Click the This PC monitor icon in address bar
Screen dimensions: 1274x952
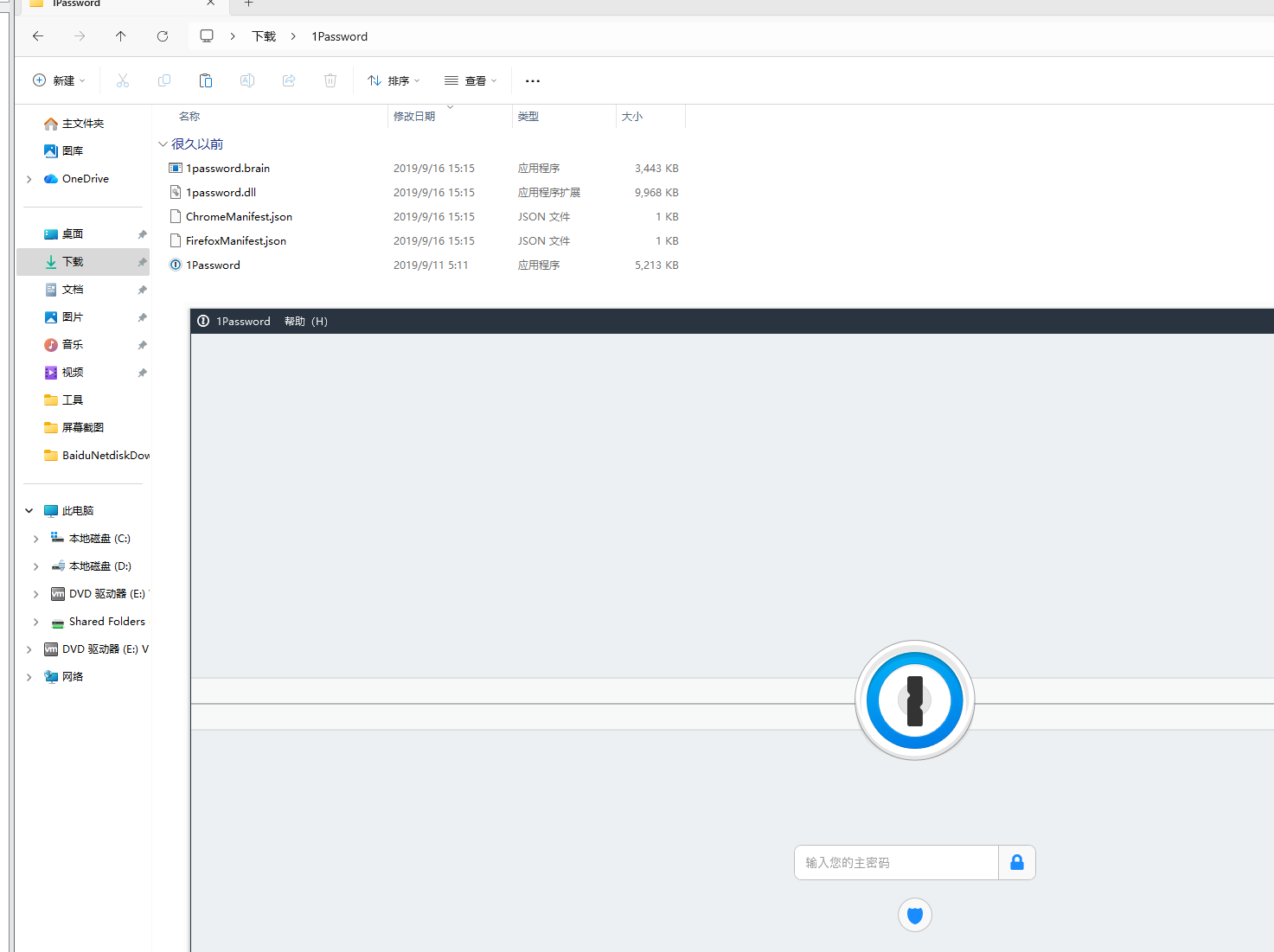click(207, 36)
